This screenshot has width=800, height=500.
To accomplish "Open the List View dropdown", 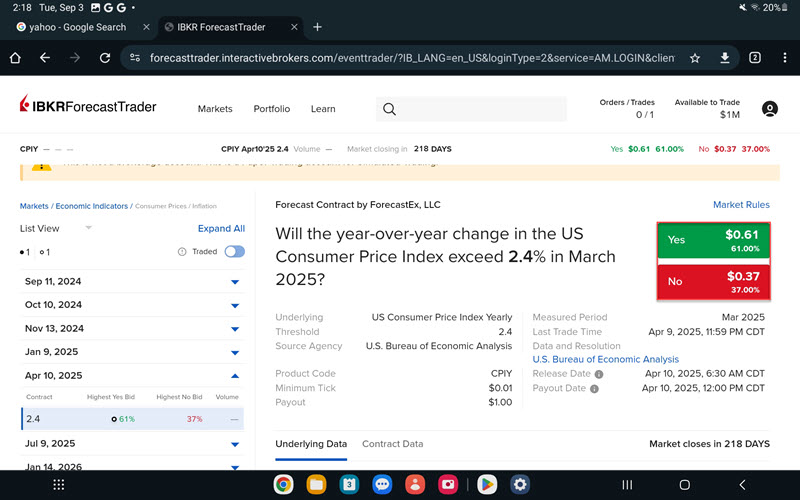I will pyautogui.click(x=56, y=228).
